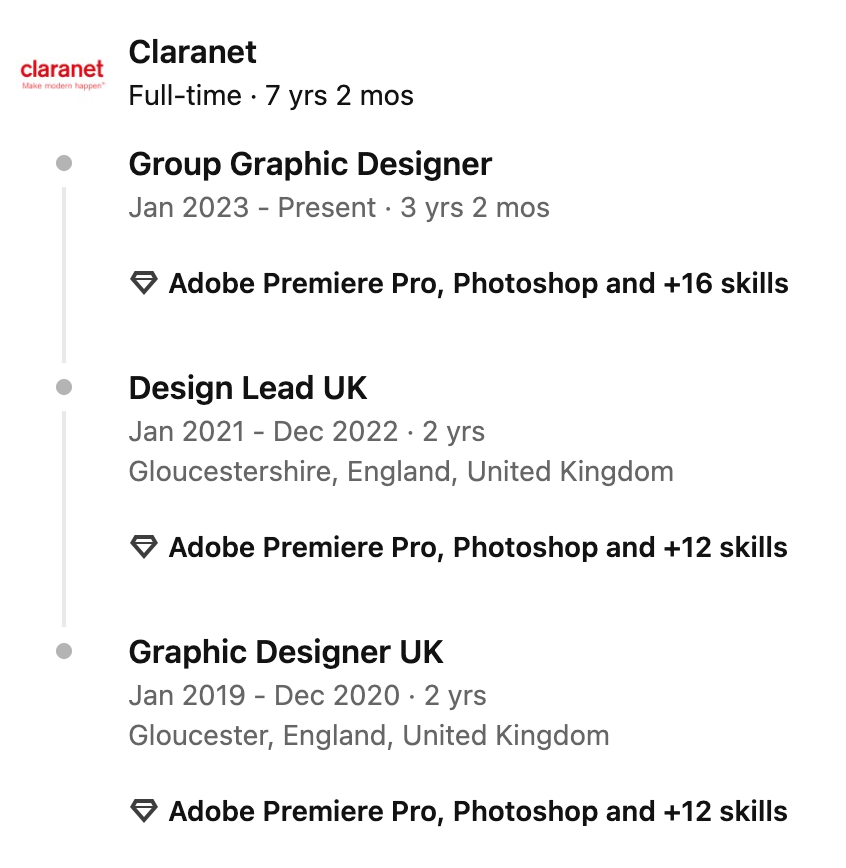Click the "Full-time · 7 yrs 2 mos" text

(x=271, y=96)
